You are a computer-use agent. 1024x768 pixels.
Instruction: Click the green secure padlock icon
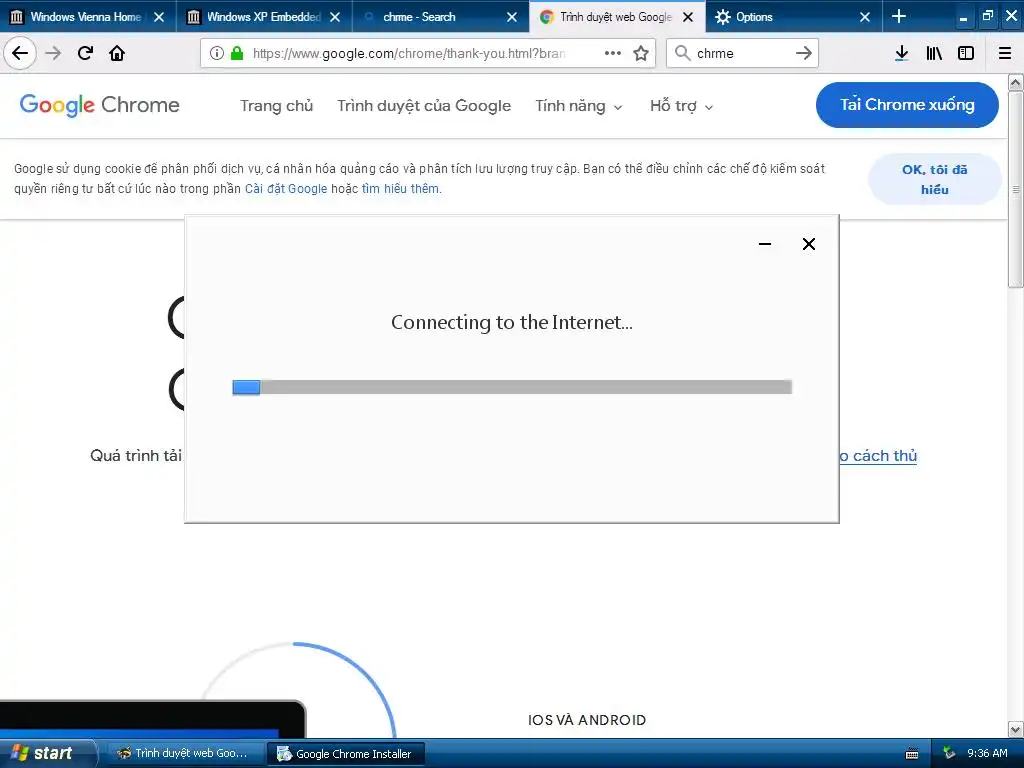pos(237,53)
